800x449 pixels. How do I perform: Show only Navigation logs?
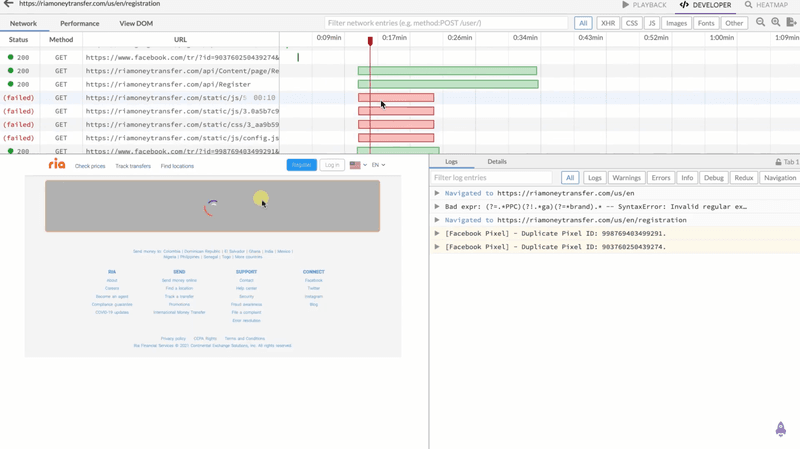[780, 178]
